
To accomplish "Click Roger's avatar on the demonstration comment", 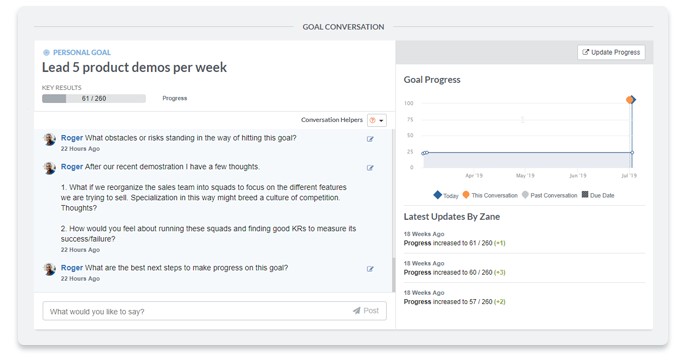I will 49,168.
